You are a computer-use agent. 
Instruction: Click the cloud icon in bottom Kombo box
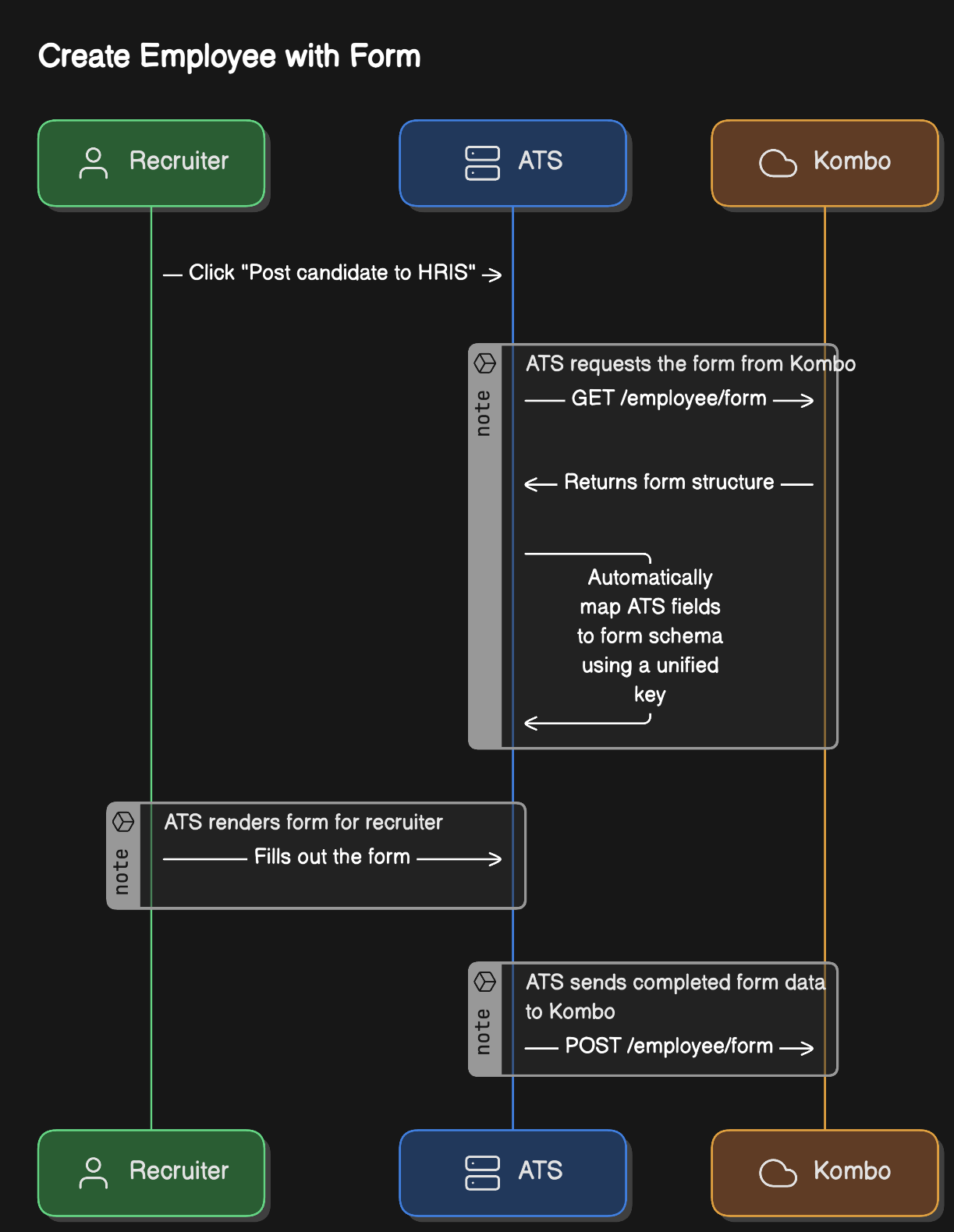778,1173
